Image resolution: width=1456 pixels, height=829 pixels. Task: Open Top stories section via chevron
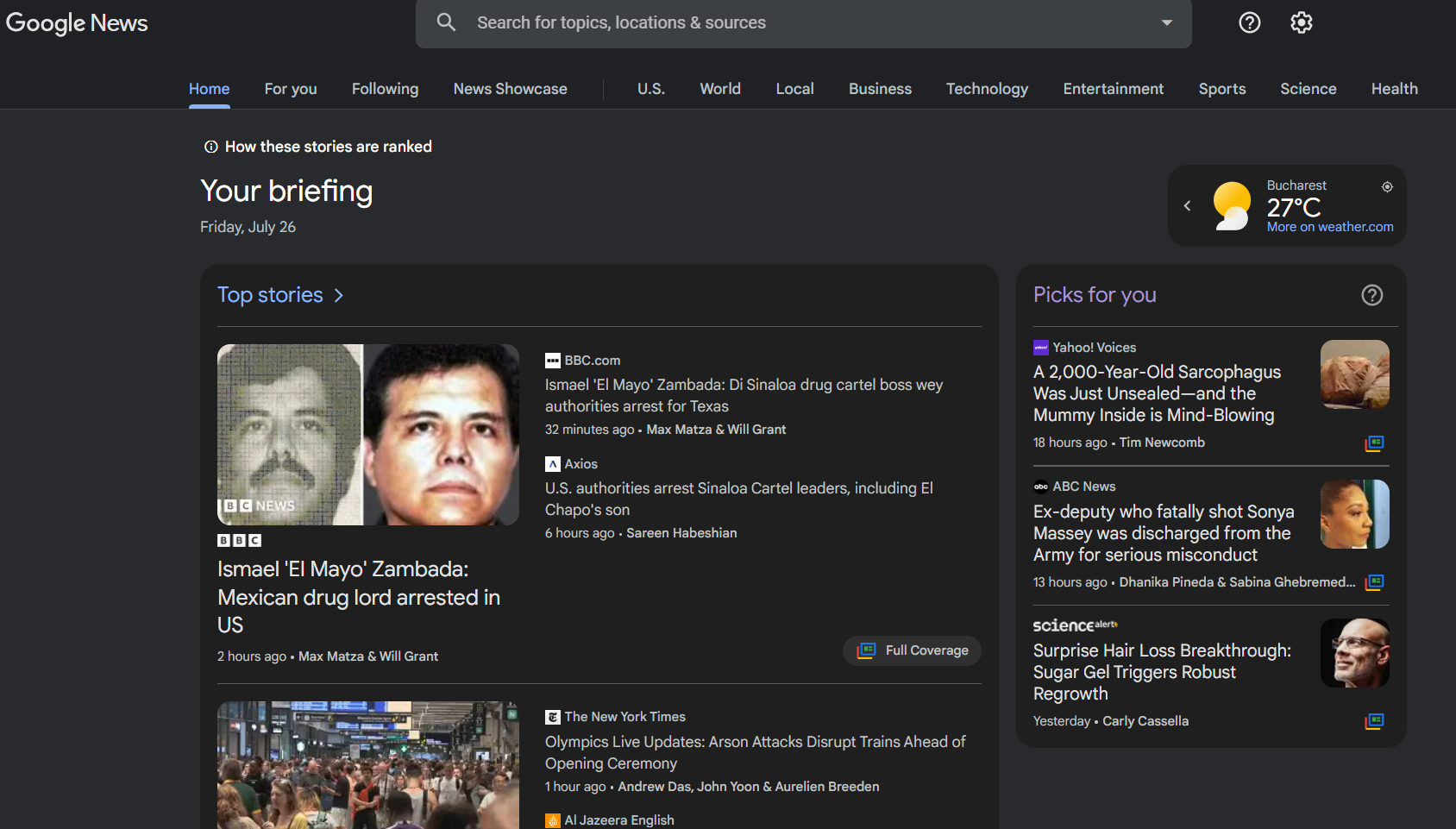(339, 296)
